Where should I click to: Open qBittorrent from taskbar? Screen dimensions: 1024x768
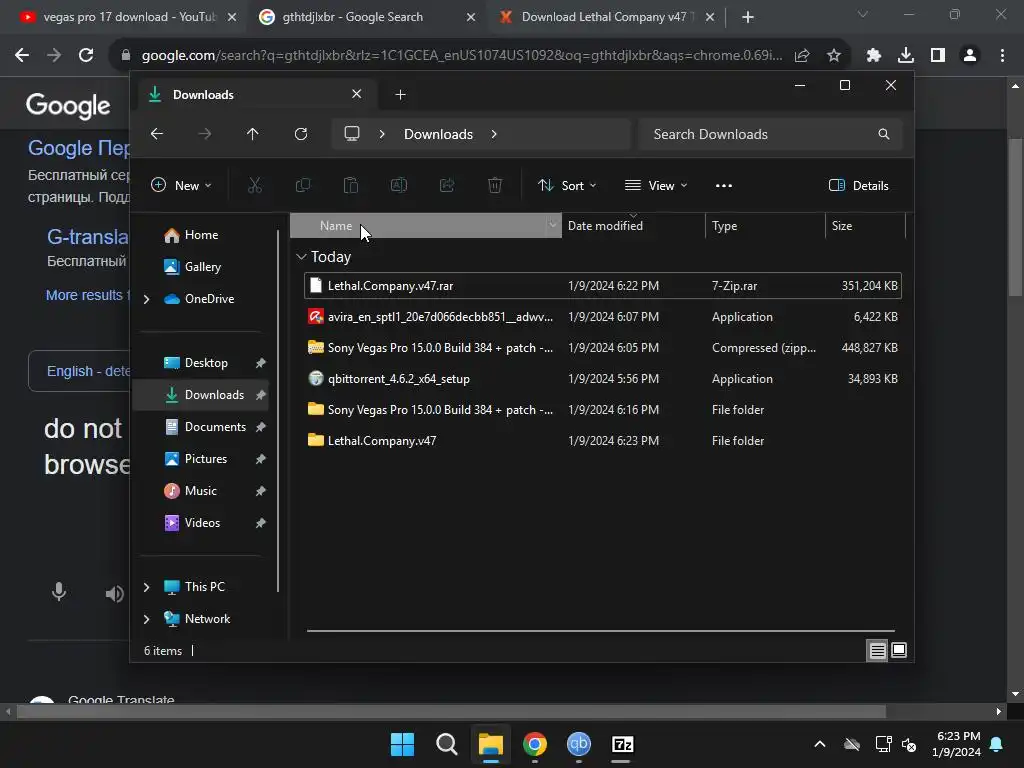coord(579,744)
